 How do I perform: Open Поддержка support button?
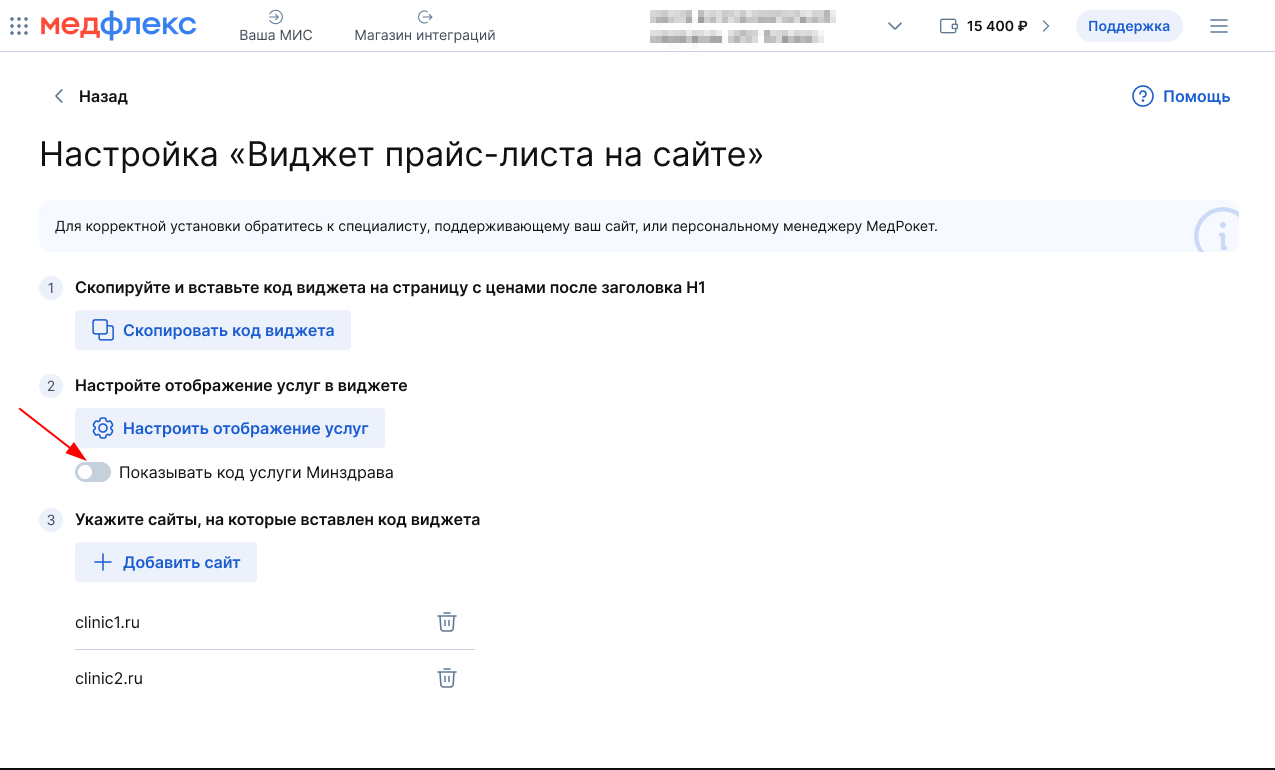(x=1128, y=26)
